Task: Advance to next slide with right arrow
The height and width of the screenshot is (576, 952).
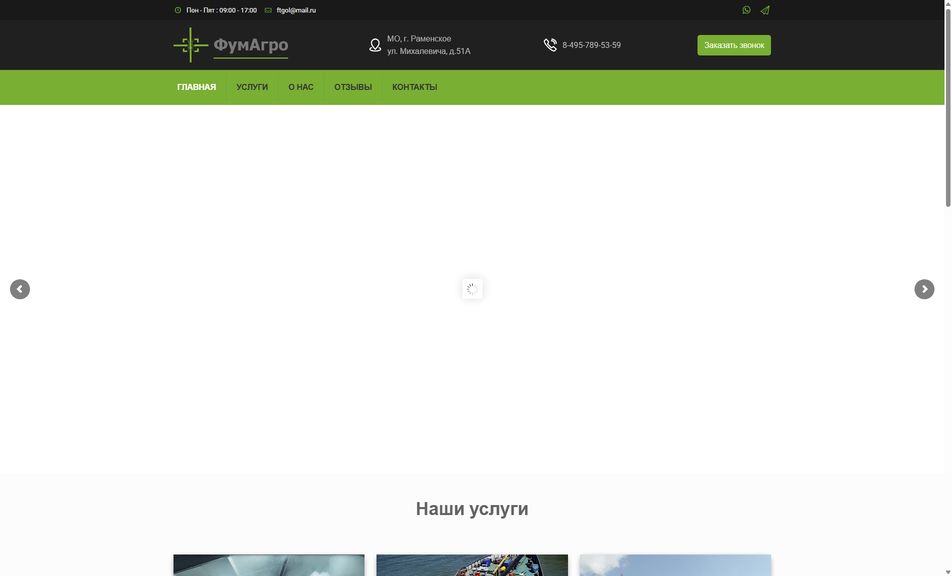Action: tap(924, 289)
